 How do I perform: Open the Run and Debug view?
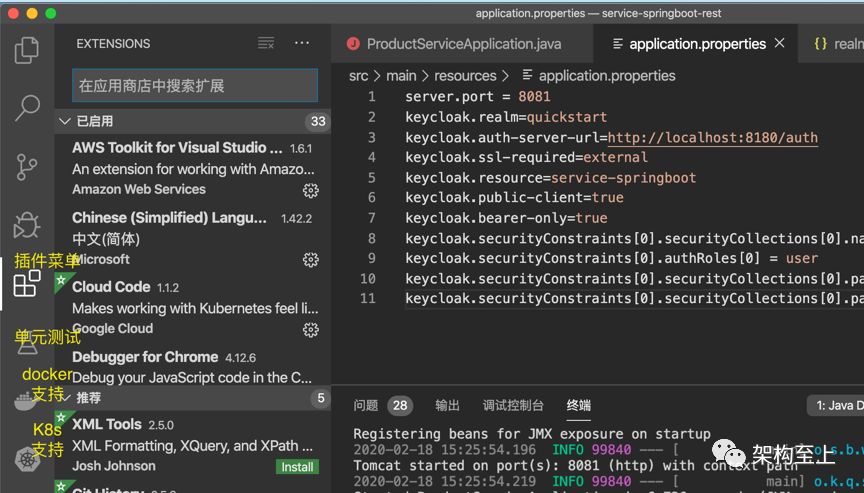(x=26, y=225)
